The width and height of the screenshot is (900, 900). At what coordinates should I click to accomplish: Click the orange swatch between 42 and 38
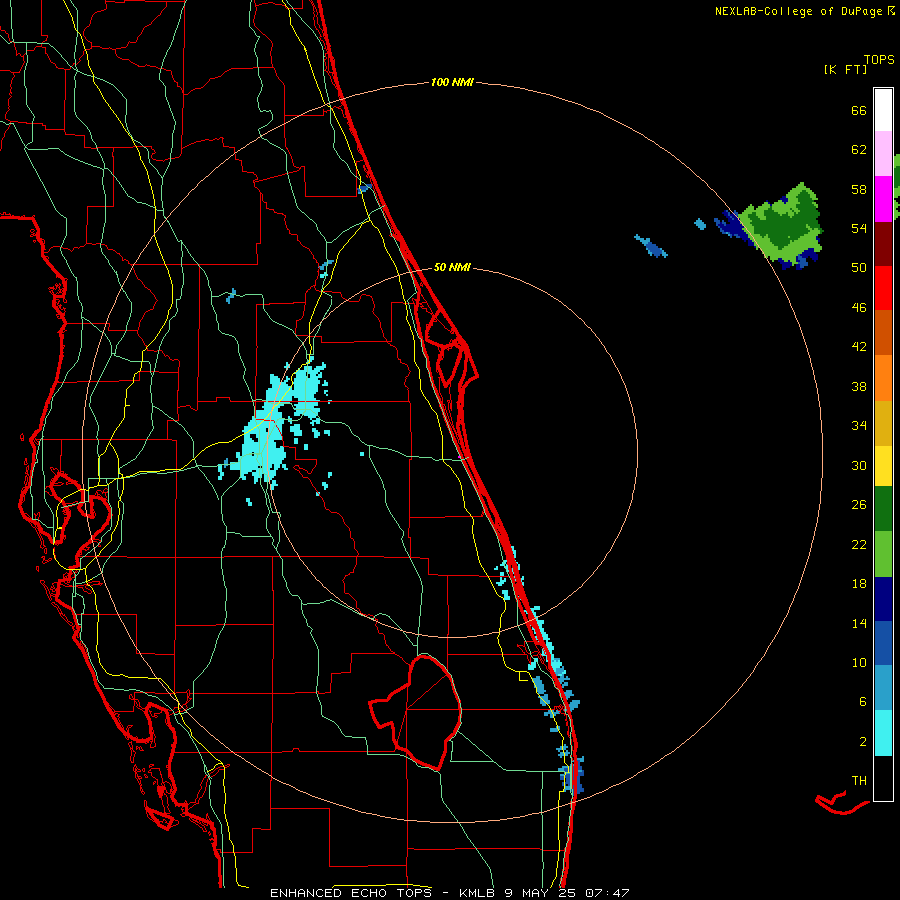pos(883,378)
